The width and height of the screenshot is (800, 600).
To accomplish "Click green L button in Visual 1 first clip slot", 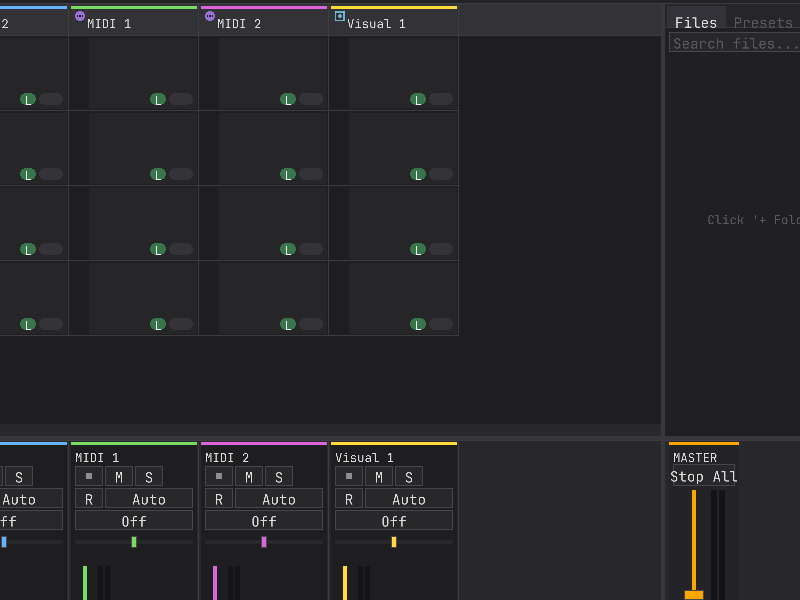I will point(418,99).
